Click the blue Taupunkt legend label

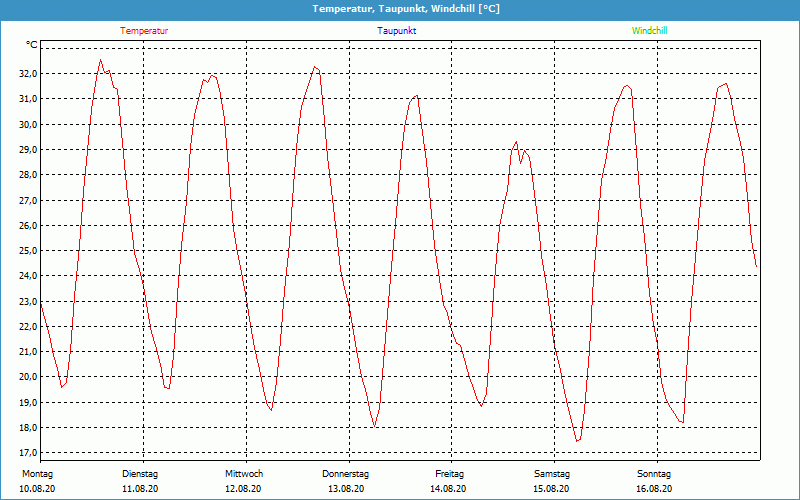[x=397, y=31]
